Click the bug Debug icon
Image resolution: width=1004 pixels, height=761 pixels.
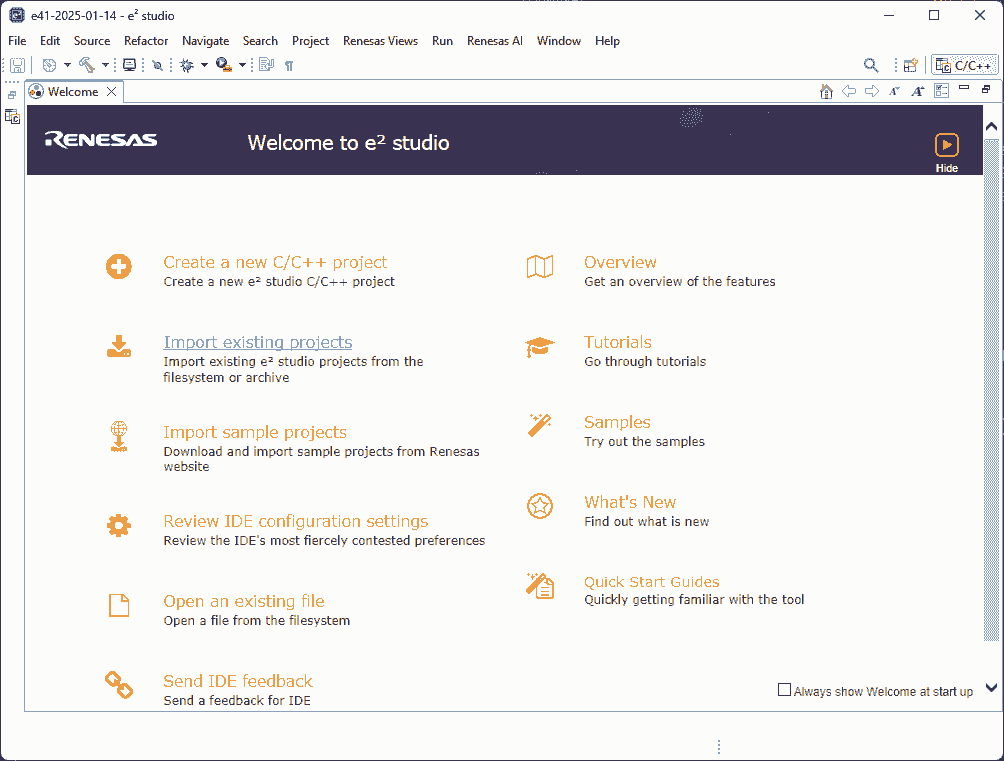click(187, 65)
